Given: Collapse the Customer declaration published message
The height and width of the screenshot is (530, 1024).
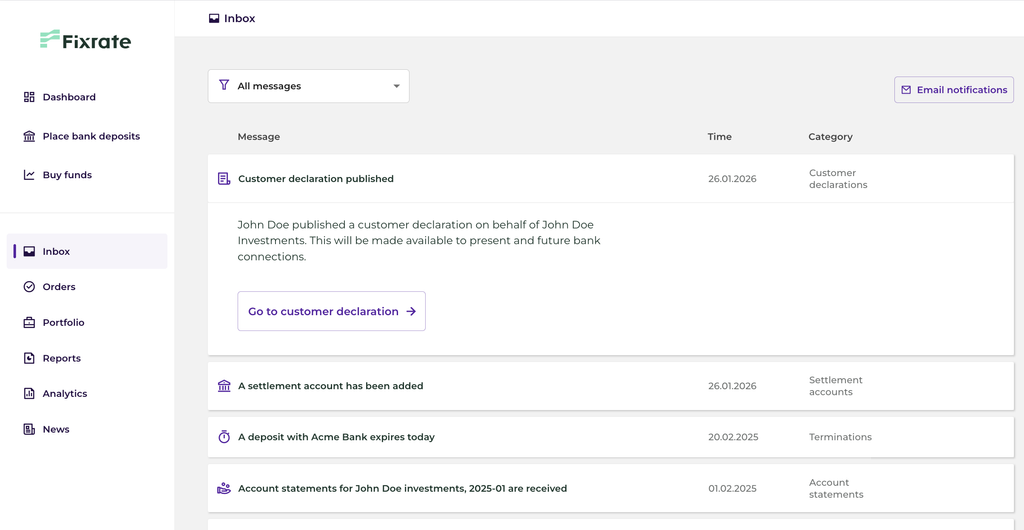Looking at the screenshot, I should tap(316, 179).
